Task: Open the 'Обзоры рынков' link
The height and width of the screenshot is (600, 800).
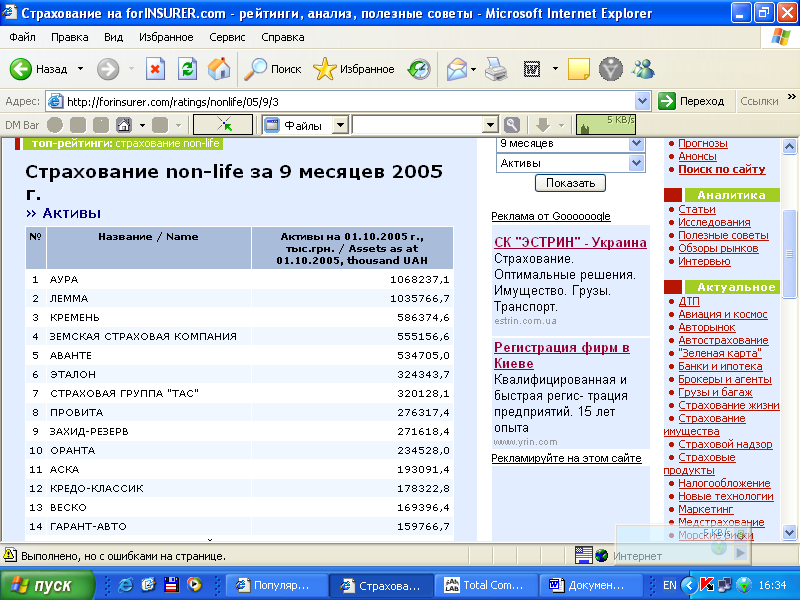Action: [718, 248]
